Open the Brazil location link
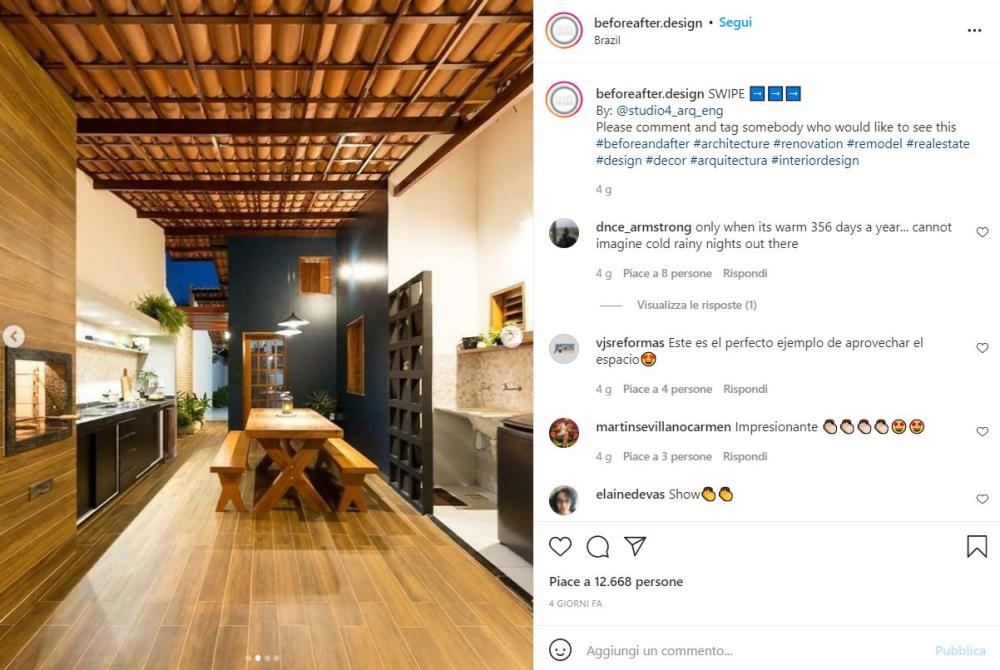Viewport: 1000px width, 670px height. pyautogui.click(x=607, y=40)
